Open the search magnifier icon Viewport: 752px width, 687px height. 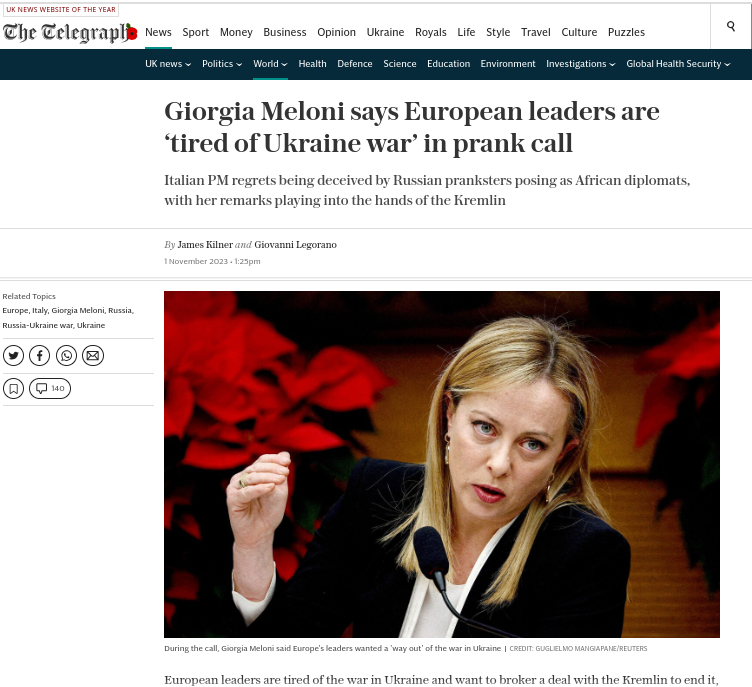coord(730,26)
